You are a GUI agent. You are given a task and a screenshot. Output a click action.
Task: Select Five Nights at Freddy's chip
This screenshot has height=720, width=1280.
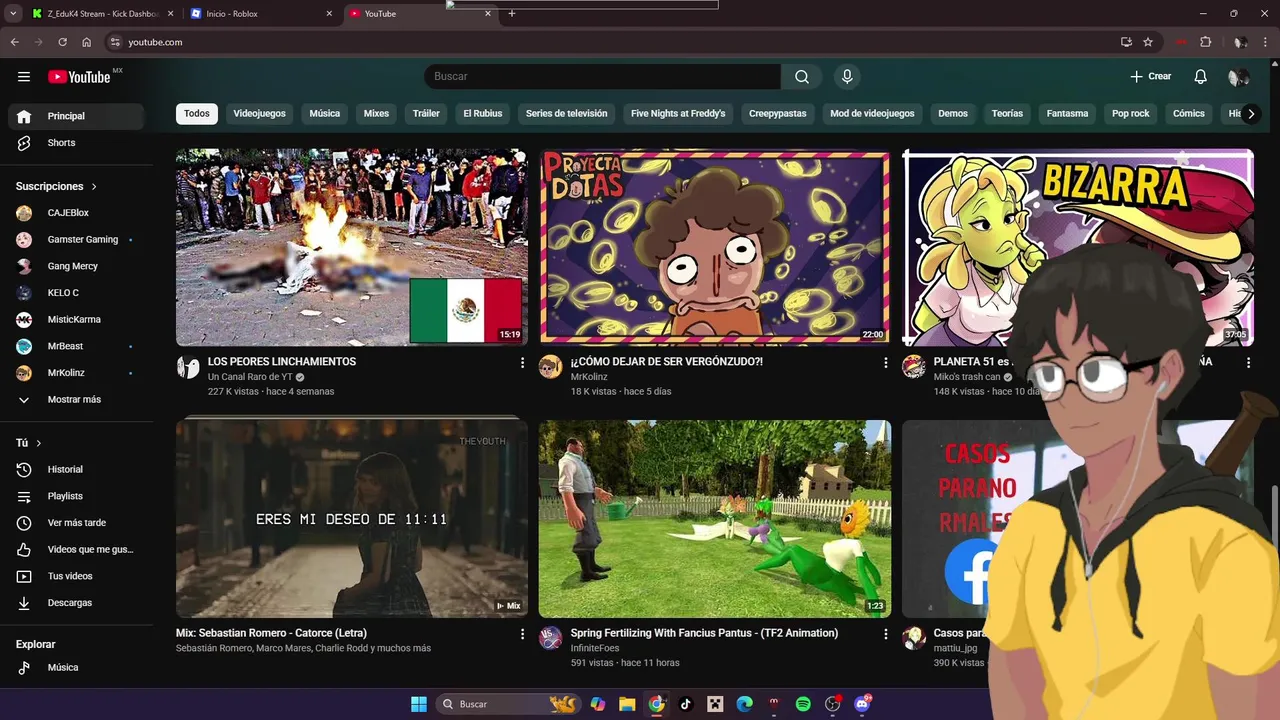point(678,114)
